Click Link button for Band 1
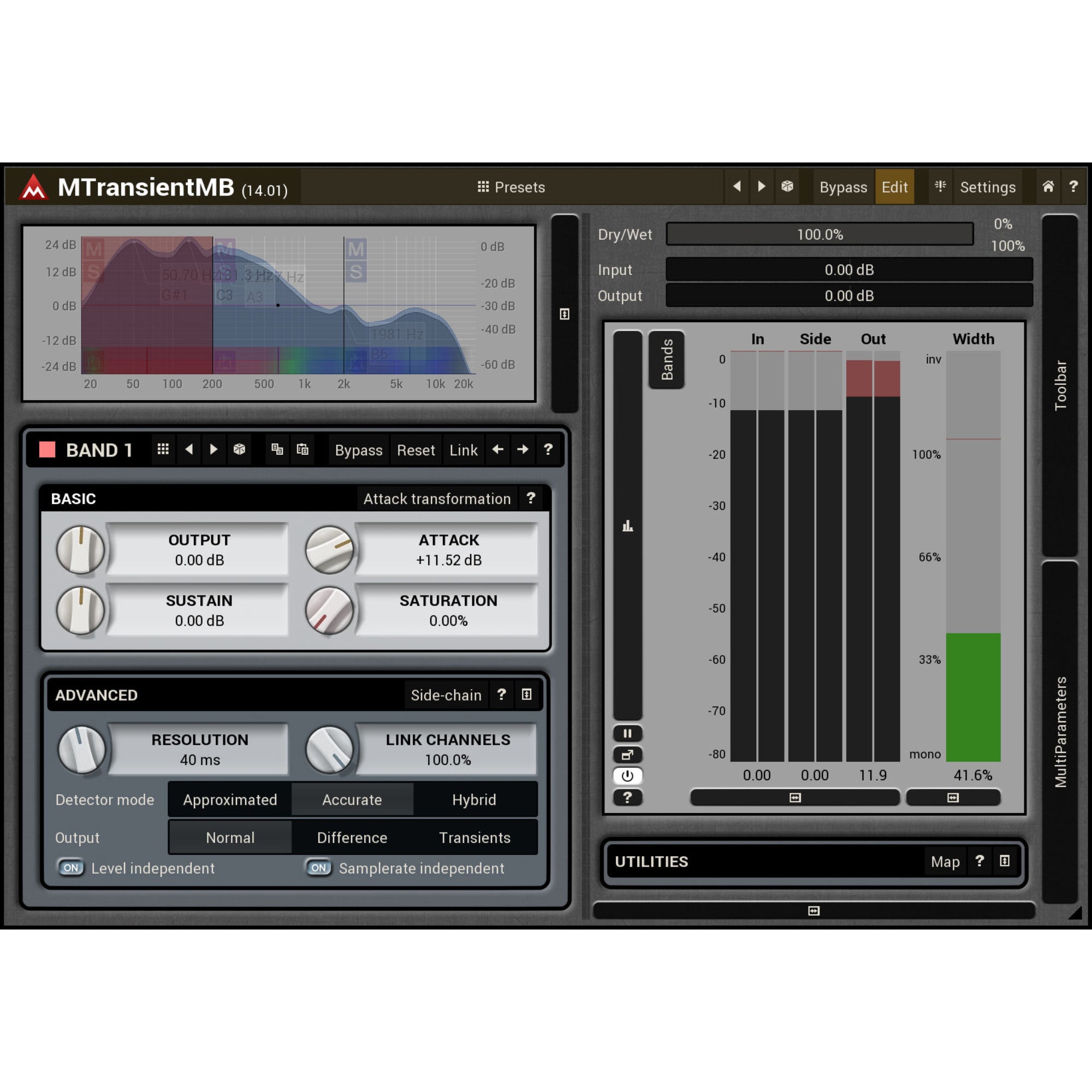 (x=464, y=450)
